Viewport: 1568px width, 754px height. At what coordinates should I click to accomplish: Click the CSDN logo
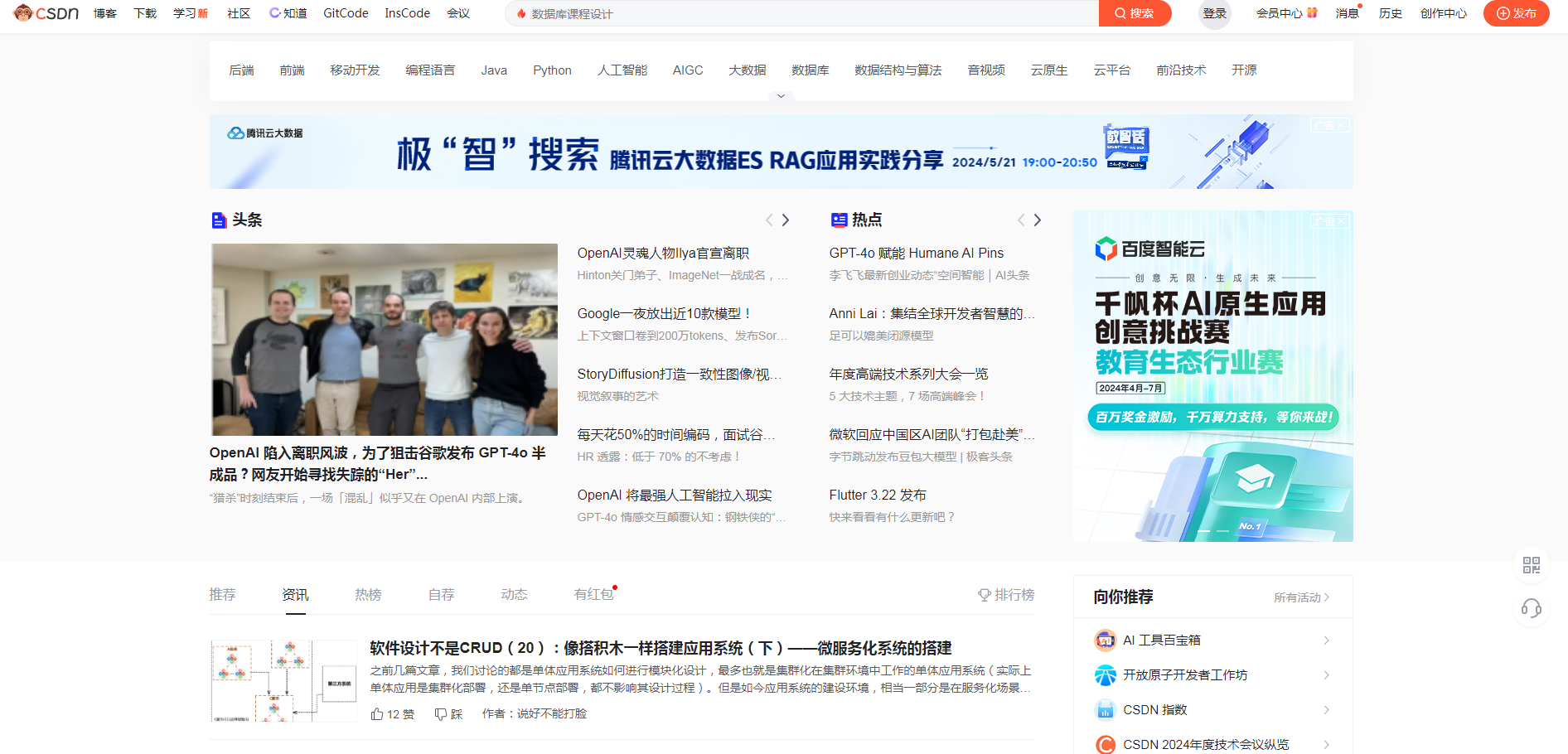pos(46,13)
